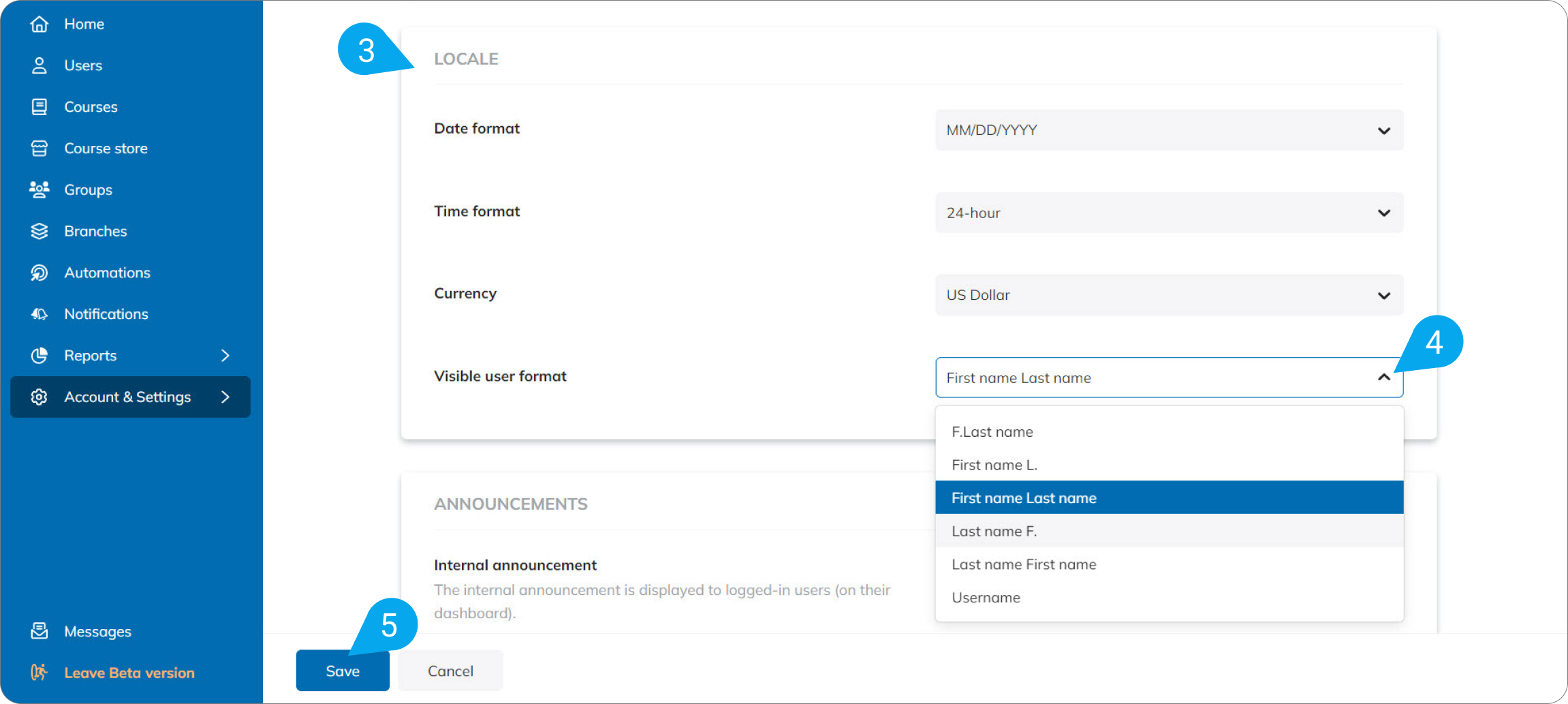Expand the Time format dropdown
The image size is (1568, 704).
click(x=1167, y=212)
